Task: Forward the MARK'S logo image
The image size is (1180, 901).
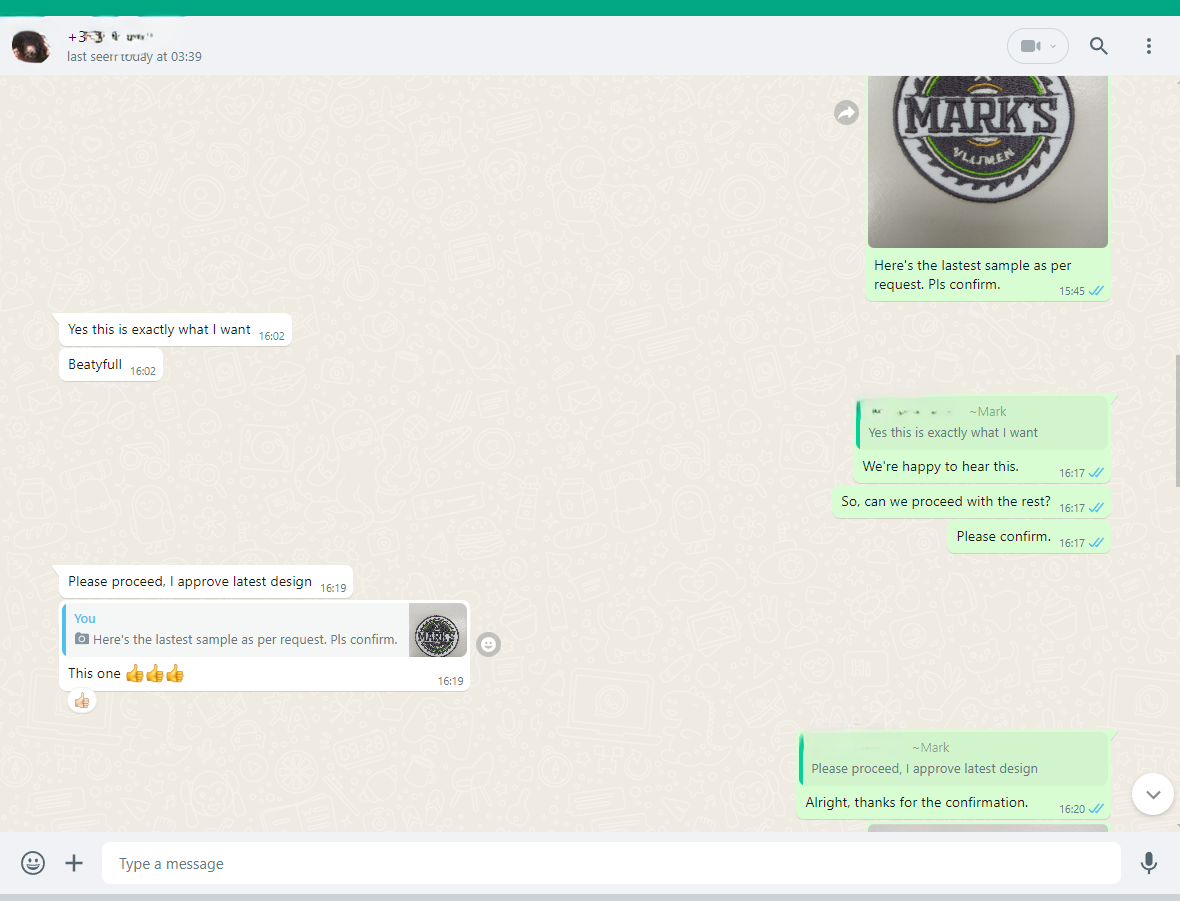Action: tap(846, 113)
